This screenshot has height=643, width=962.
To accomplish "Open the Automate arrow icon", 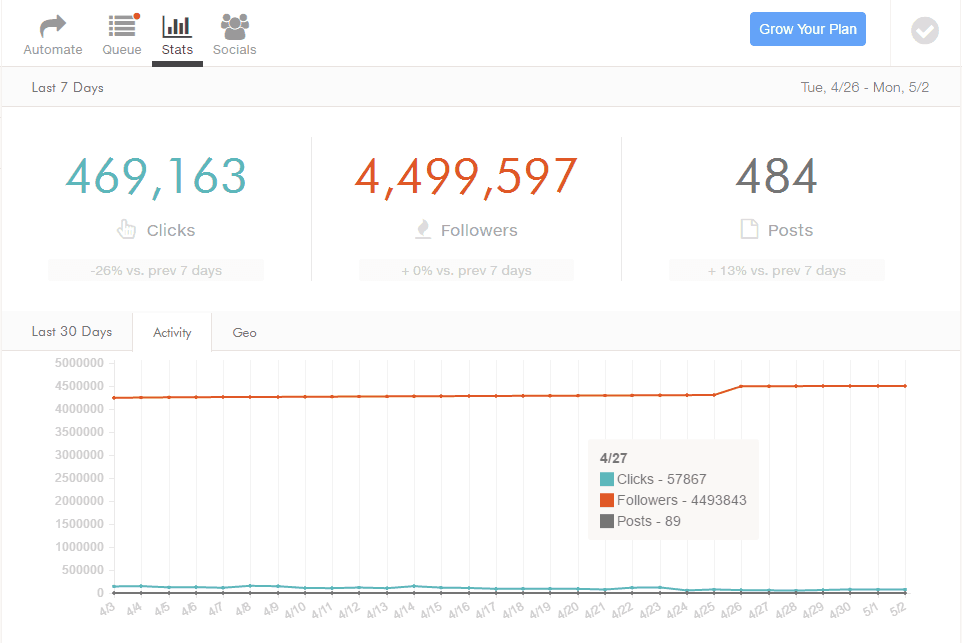I will coord(53,26).
